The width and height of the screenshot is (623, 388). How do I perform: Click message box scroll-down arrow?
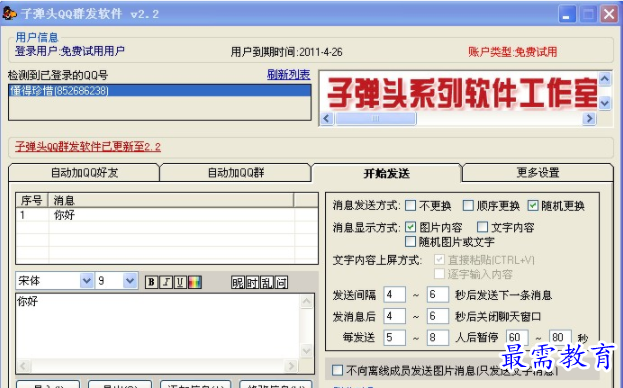[306, 351]
